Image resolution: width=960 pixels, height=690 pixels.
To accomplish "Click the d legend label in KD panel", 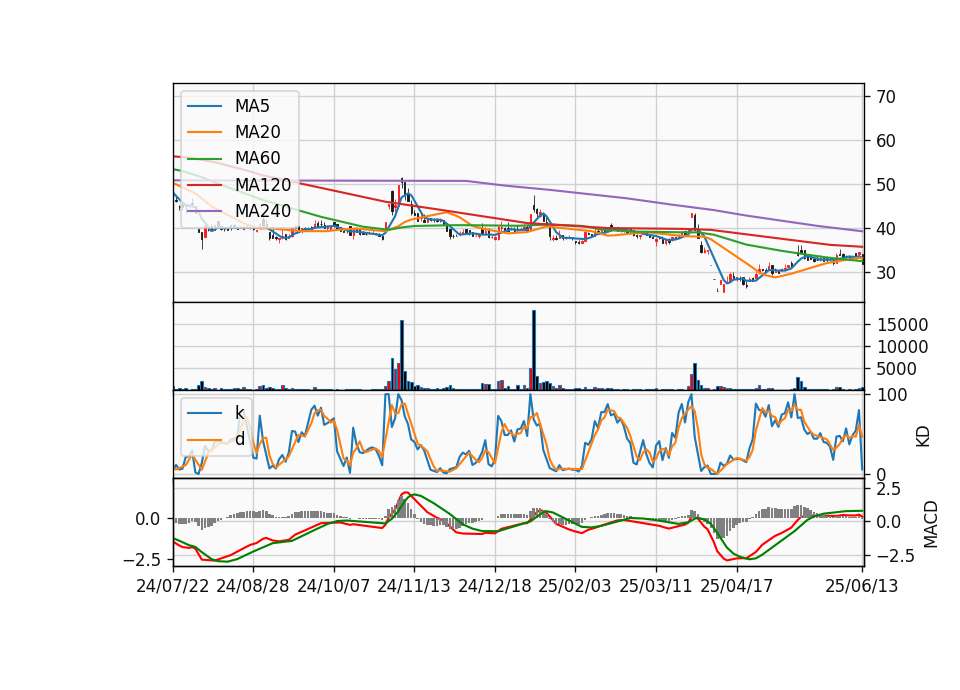I will [239, 439].
